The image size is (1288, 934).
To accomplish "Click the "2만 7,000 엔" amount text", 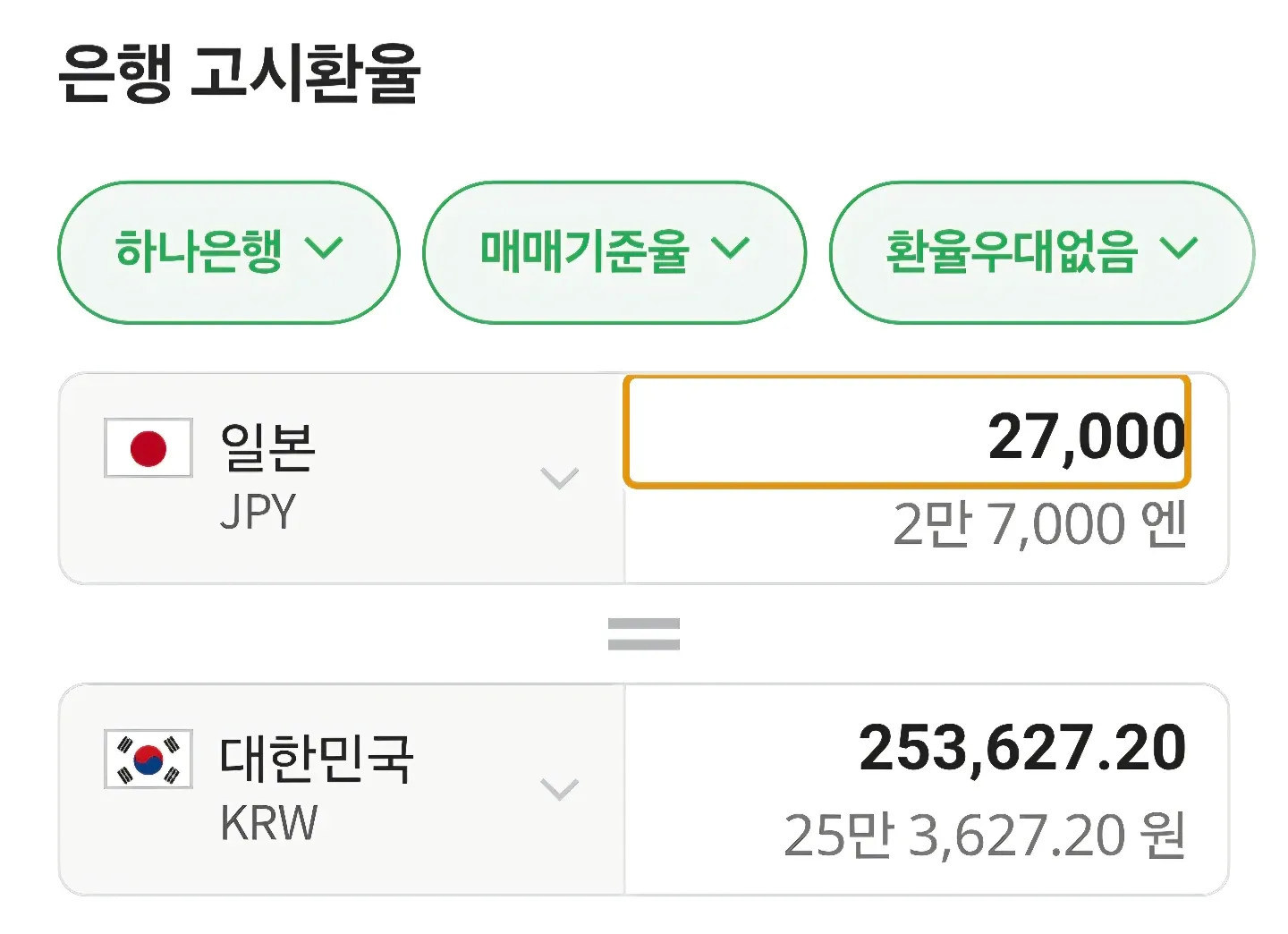I will [1039, 524].
